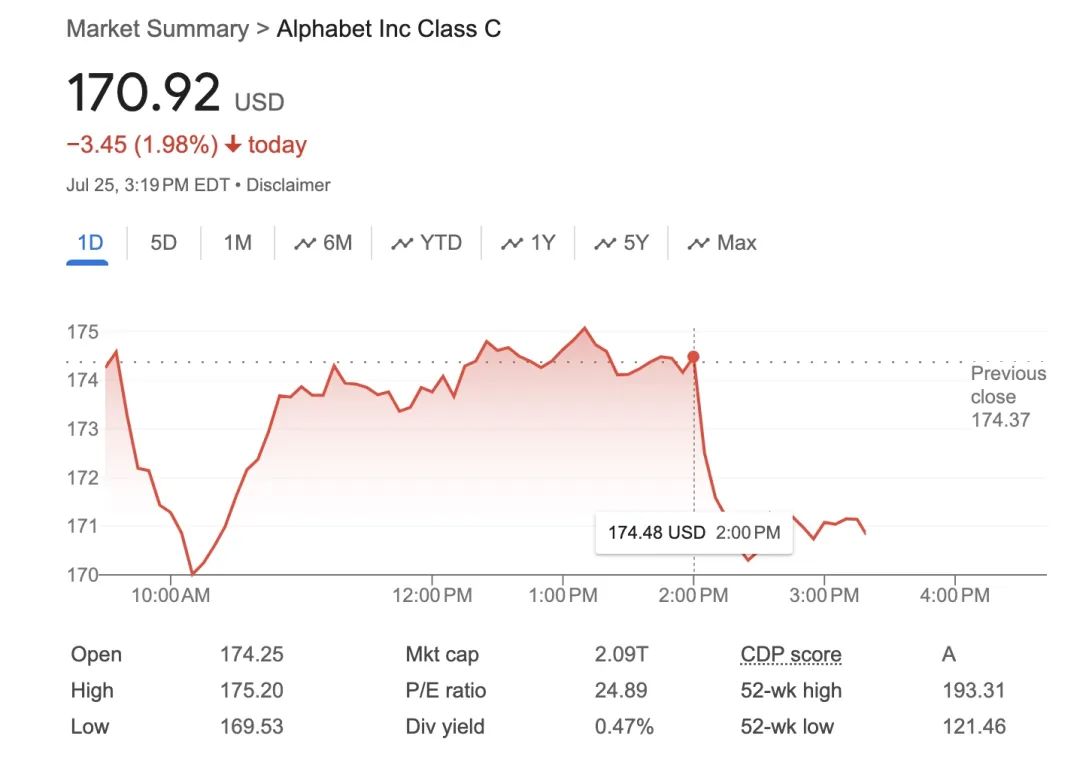Select the 1D time range tab
This screenshot has height=760, width=1080.
coord(89,243)
